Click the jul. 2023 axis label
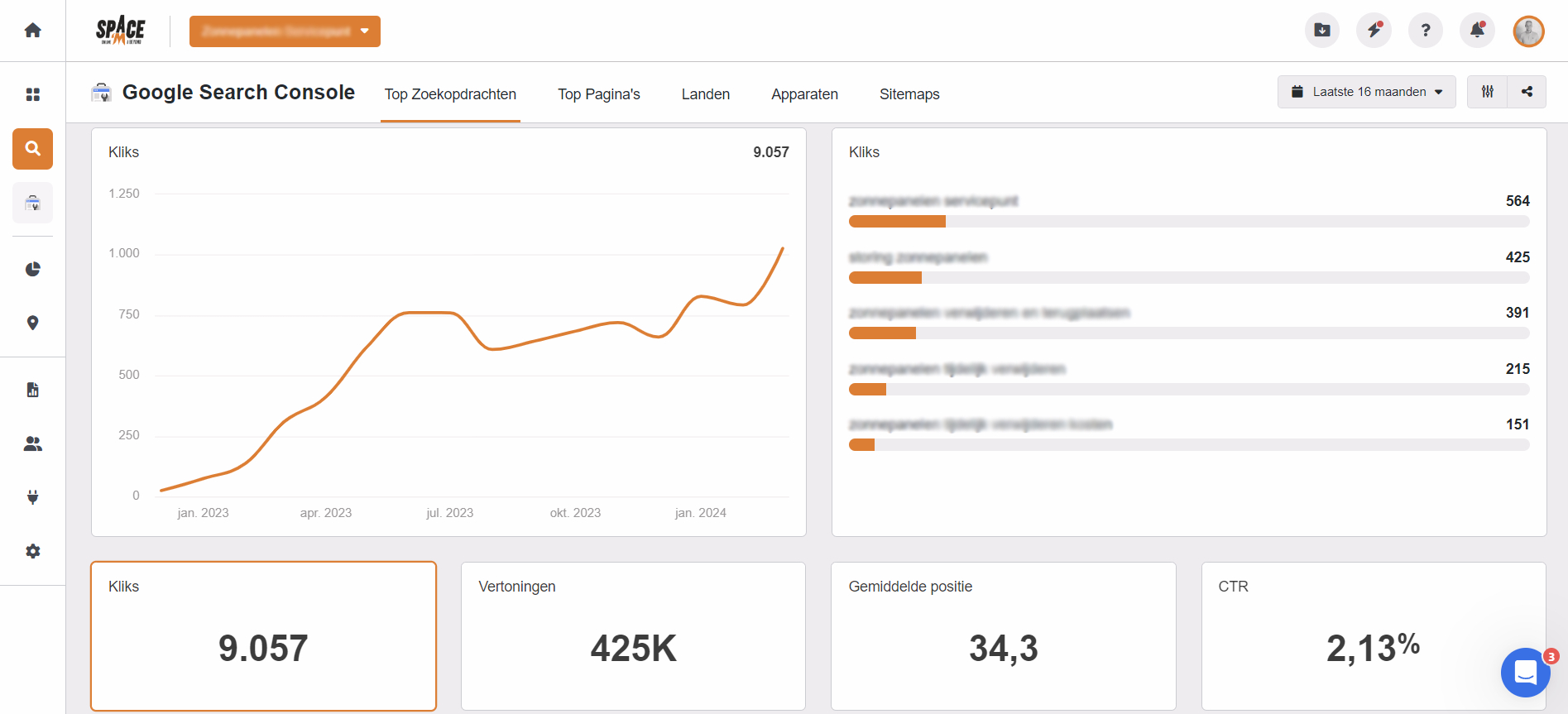This screenshot has width=1568, height=714. tap(450, 513)
